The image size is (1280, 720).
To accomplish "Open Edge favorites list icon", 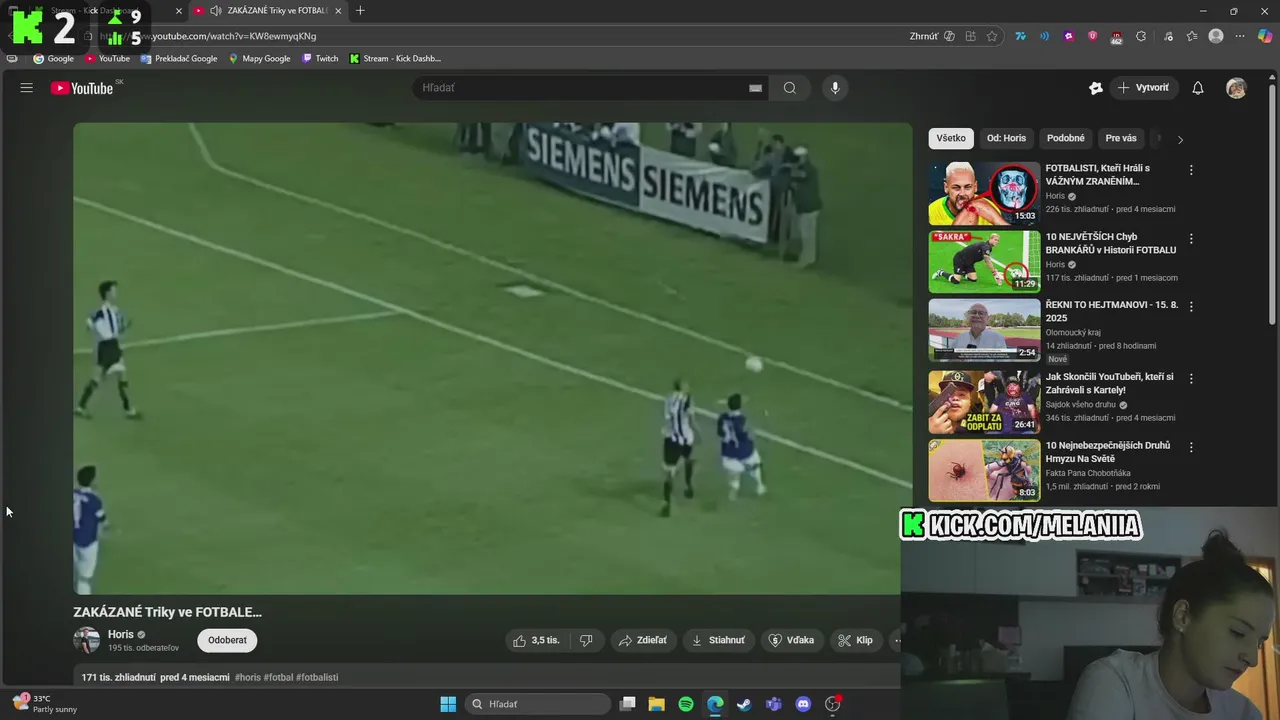I will pos(1192,36).
